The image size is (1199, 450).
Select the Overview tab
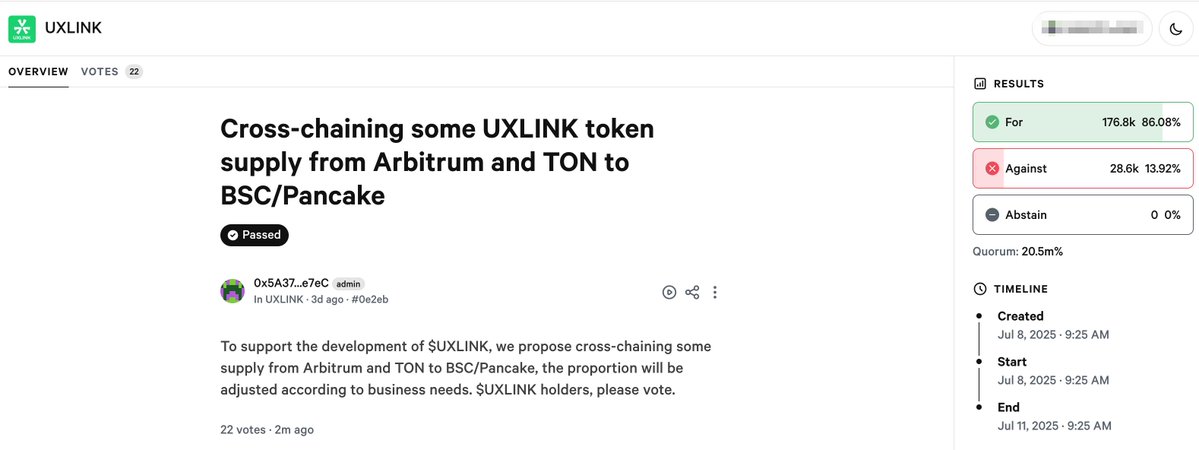click(38, 72)
